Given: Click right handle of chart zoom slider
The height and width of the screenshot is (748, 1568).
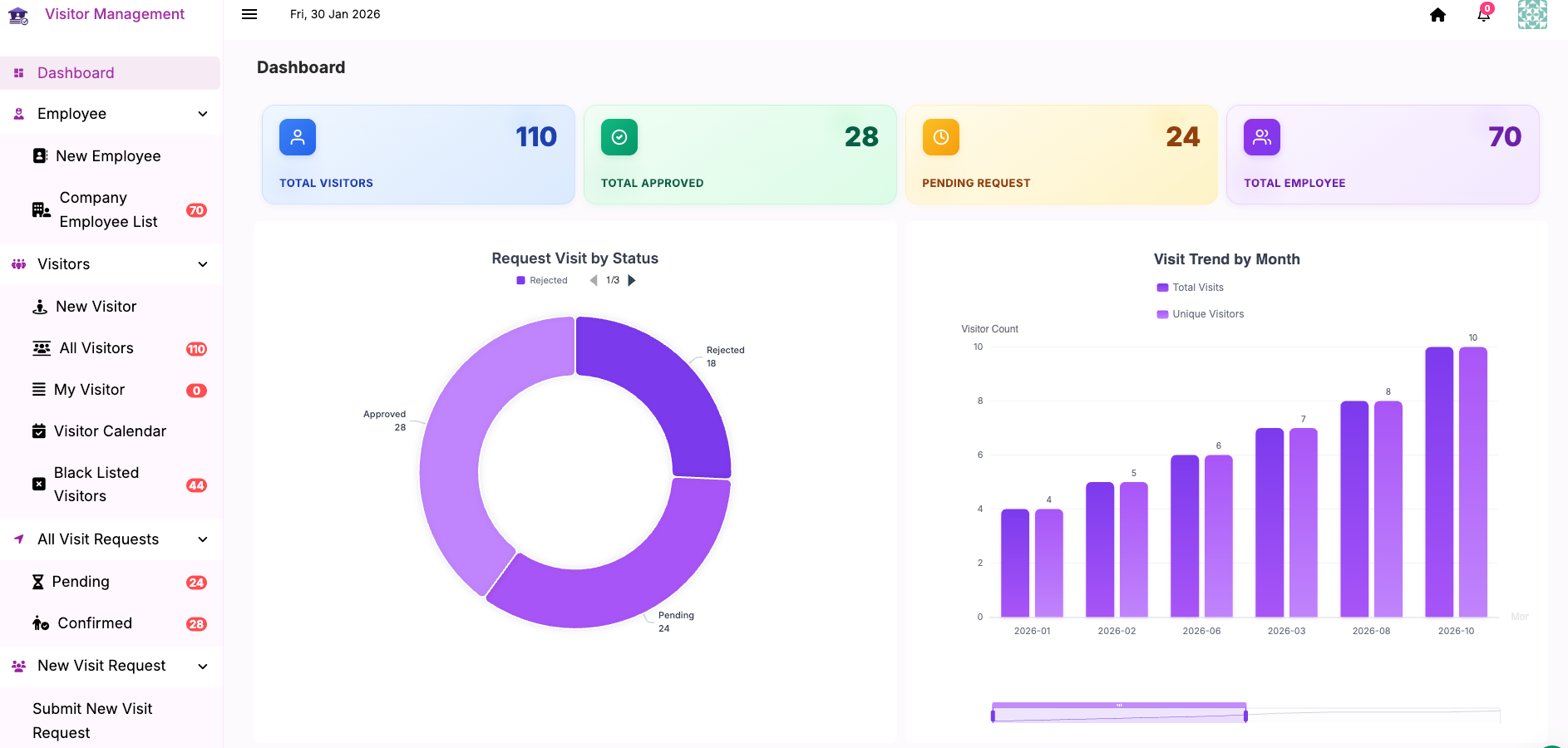Looking at the screenshot, I should 1245,716.
